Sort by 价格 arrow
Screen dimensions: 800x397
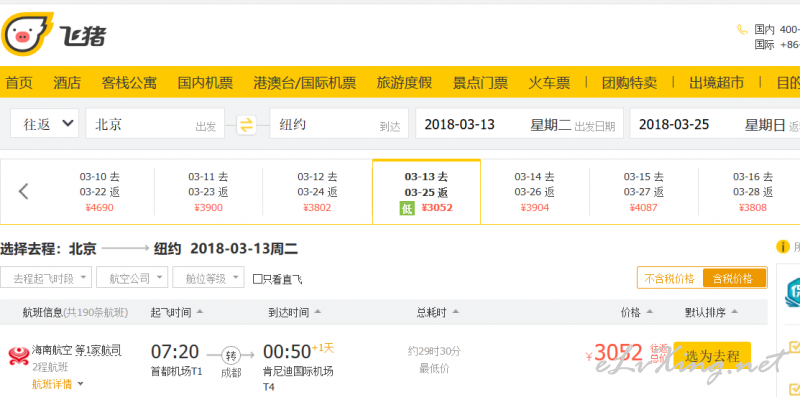(x=649, y=312)
